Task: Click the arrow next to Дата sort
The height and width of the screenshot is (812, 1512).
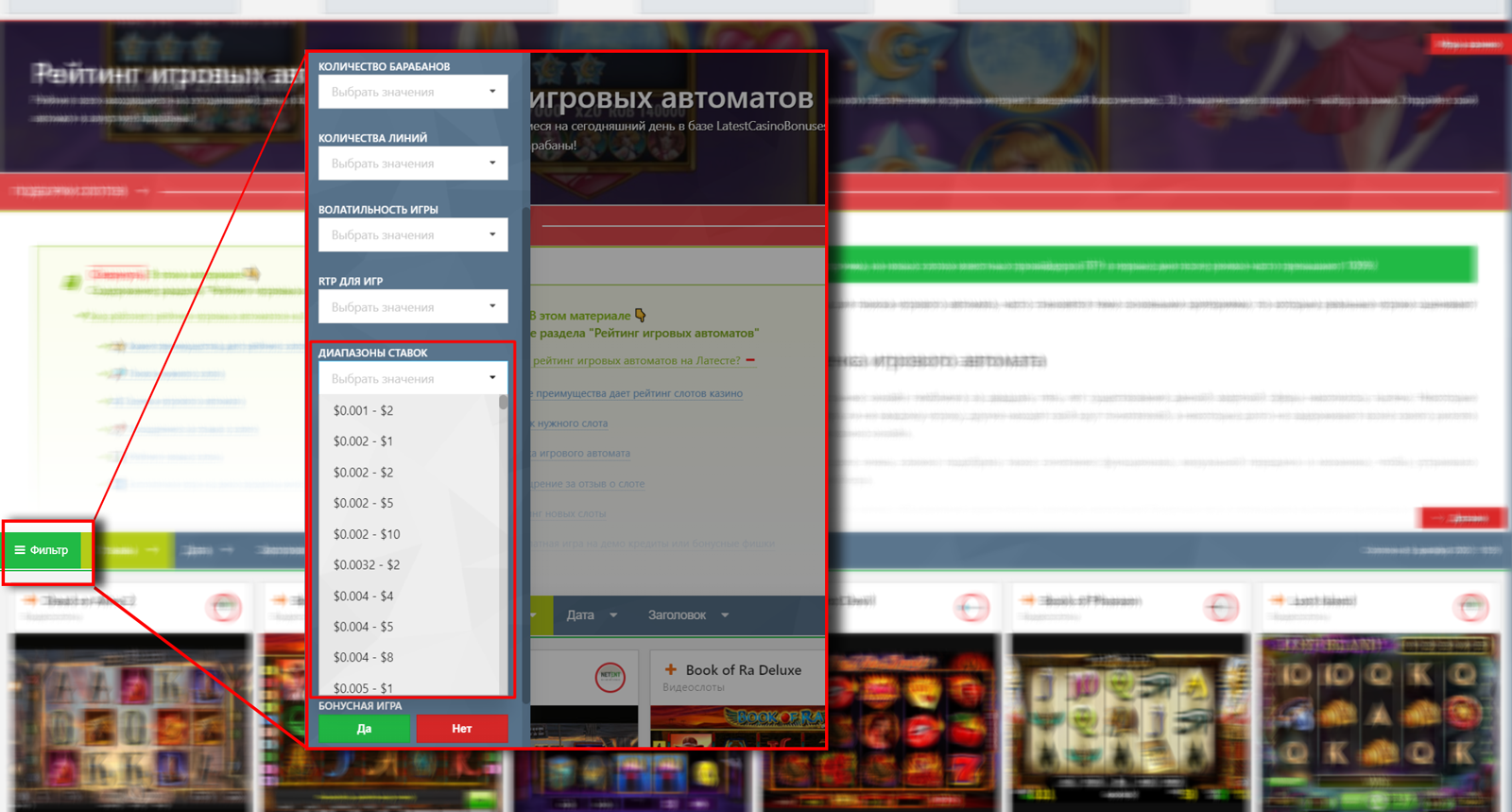Action: pyautogui.click(x=613, y=615)
